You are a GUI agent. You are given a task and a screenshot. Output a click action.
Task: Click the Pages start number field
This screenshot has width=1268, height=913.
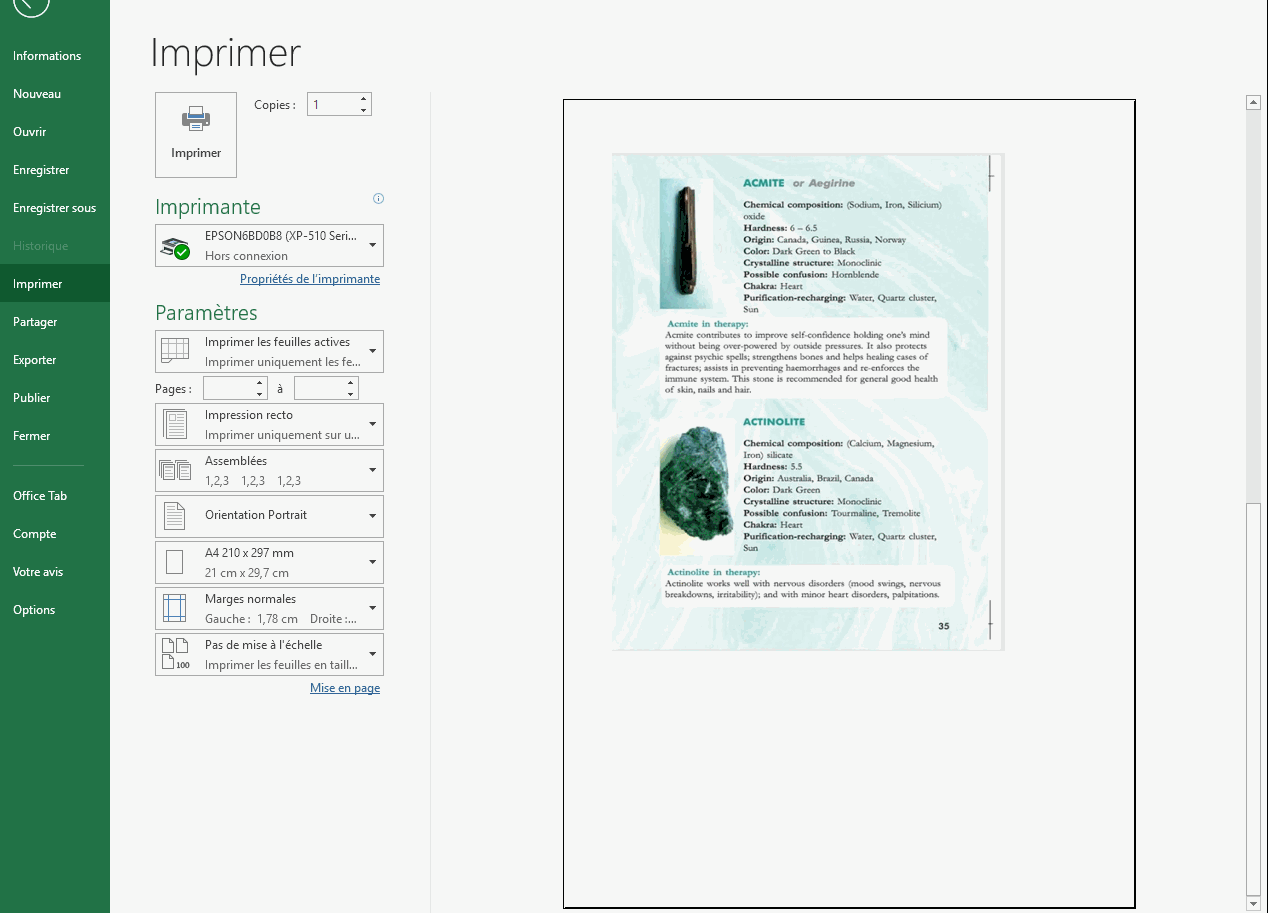(228, 388)
